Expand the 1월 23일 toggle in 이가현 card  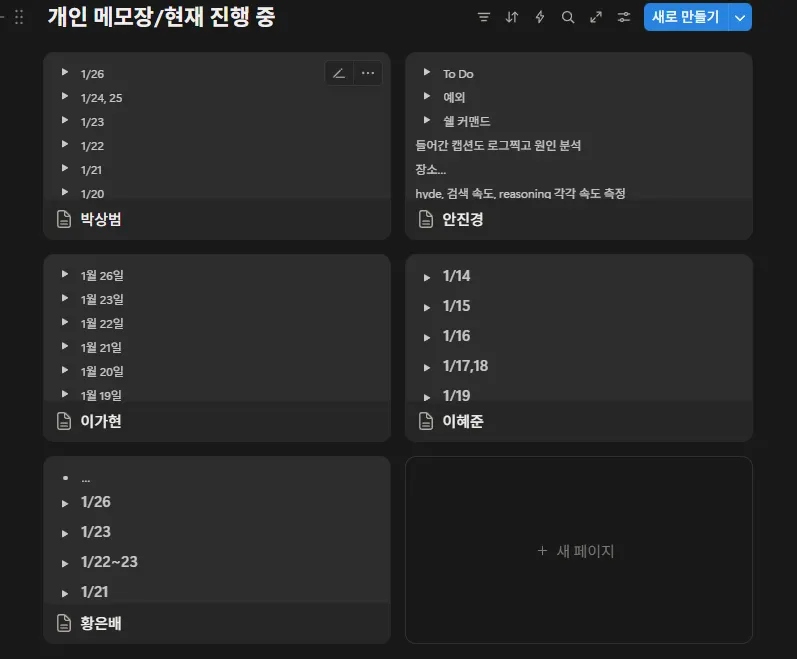65,298
